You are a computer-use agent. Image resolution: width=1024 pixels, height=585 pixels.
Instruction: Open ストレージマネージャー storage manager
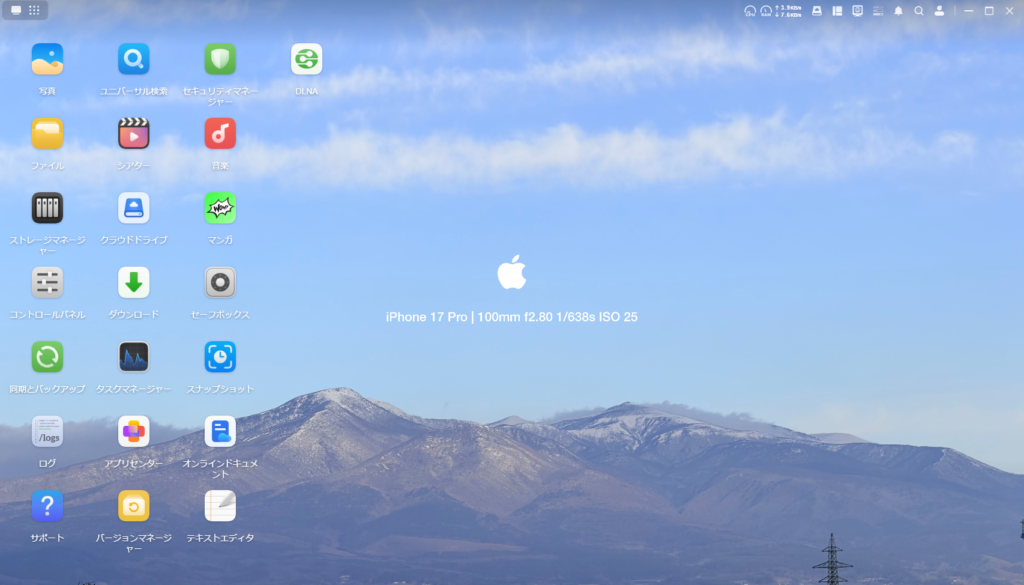coord(47,208)
